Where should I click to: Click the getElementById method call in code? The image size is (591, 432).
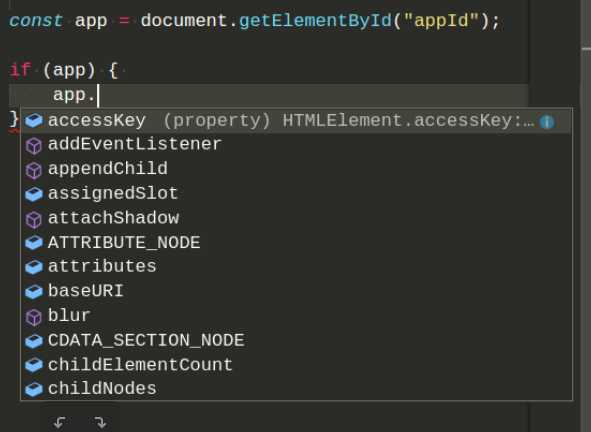click(315, 21)
